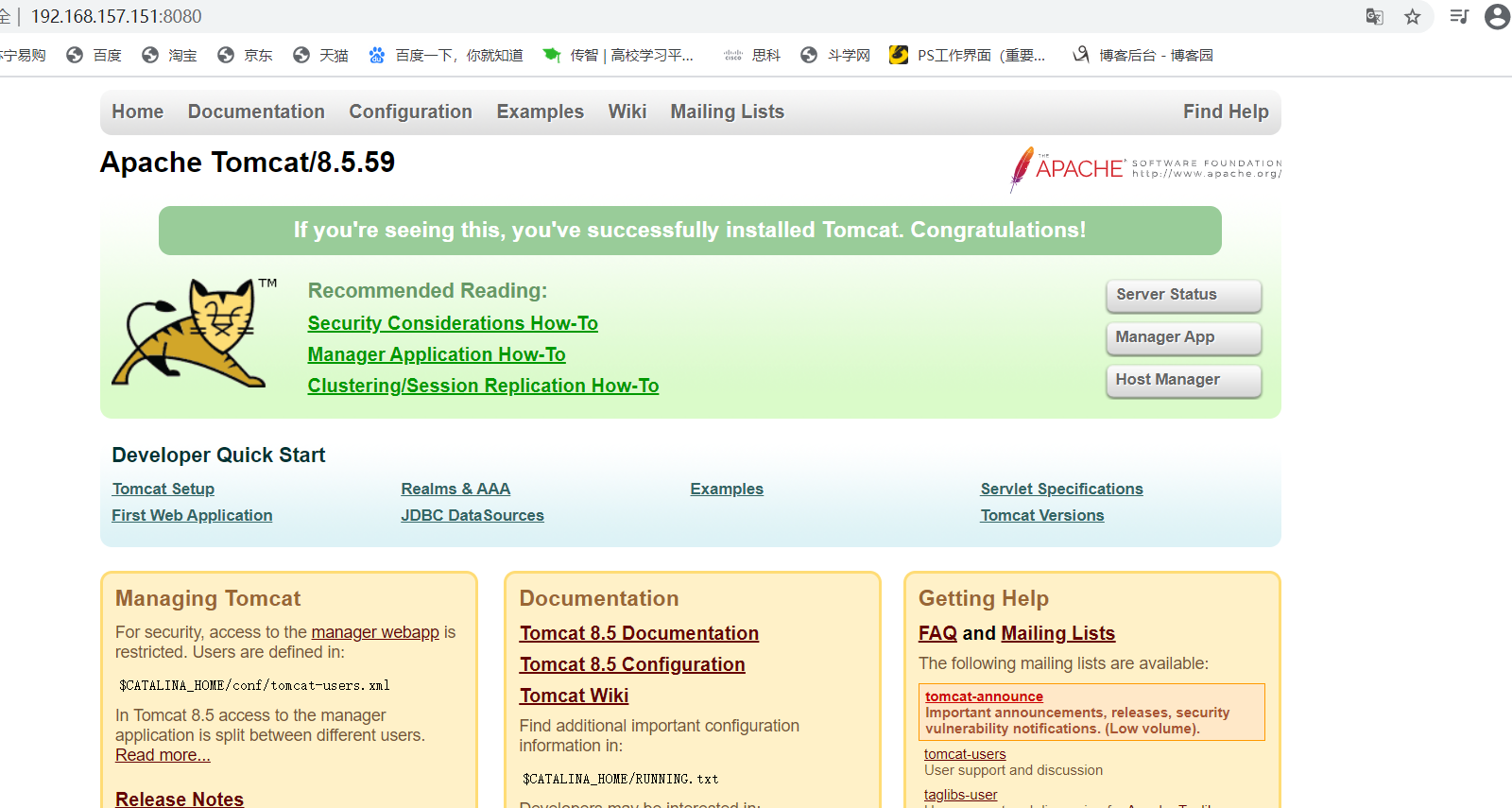This screenshot has width=1512, height=808.
Task: Open the Manager App button
Action: [x=1184, y=337]
